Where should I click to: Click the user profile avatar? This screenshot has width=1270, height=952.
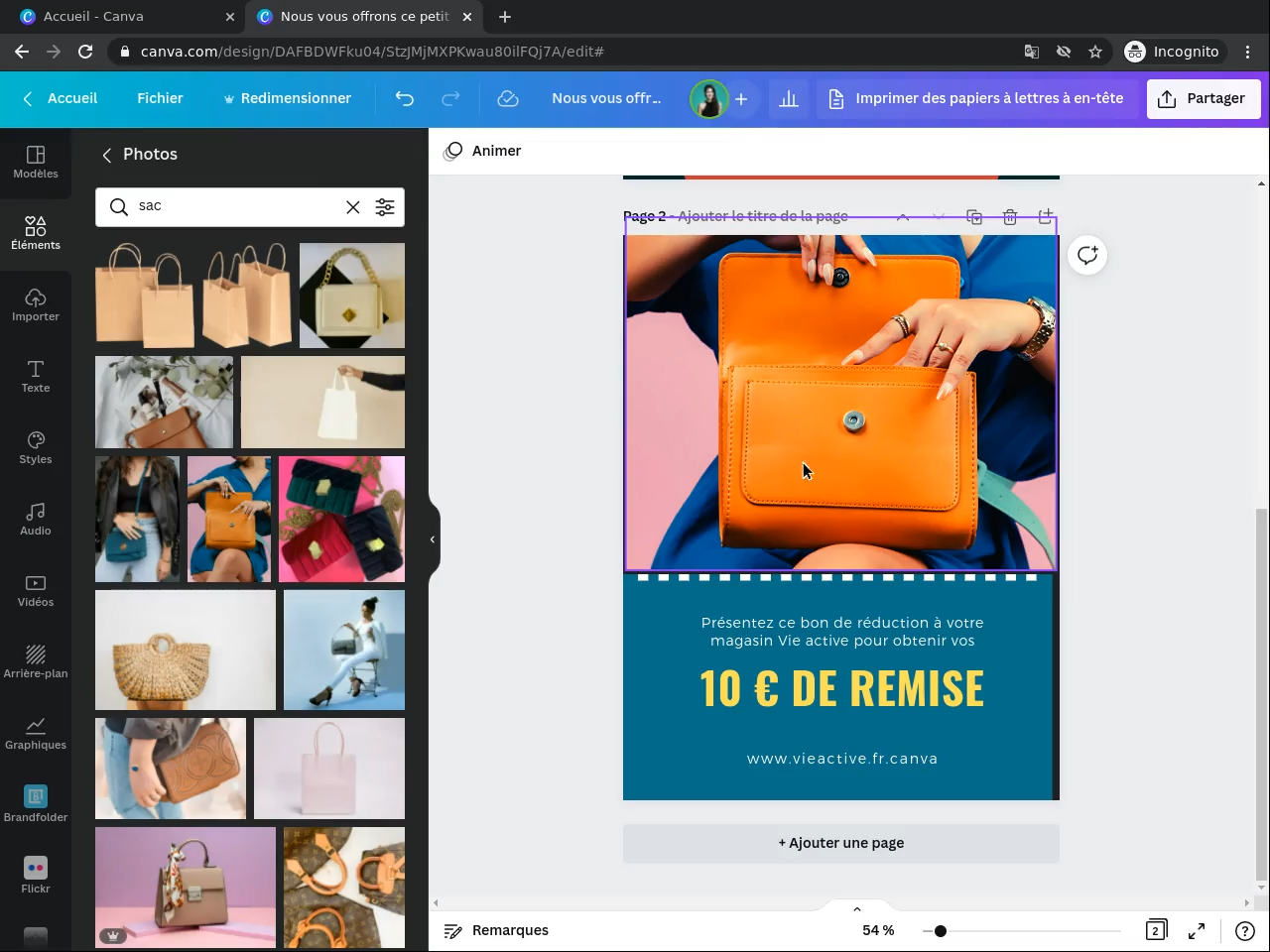pos(708,98)
